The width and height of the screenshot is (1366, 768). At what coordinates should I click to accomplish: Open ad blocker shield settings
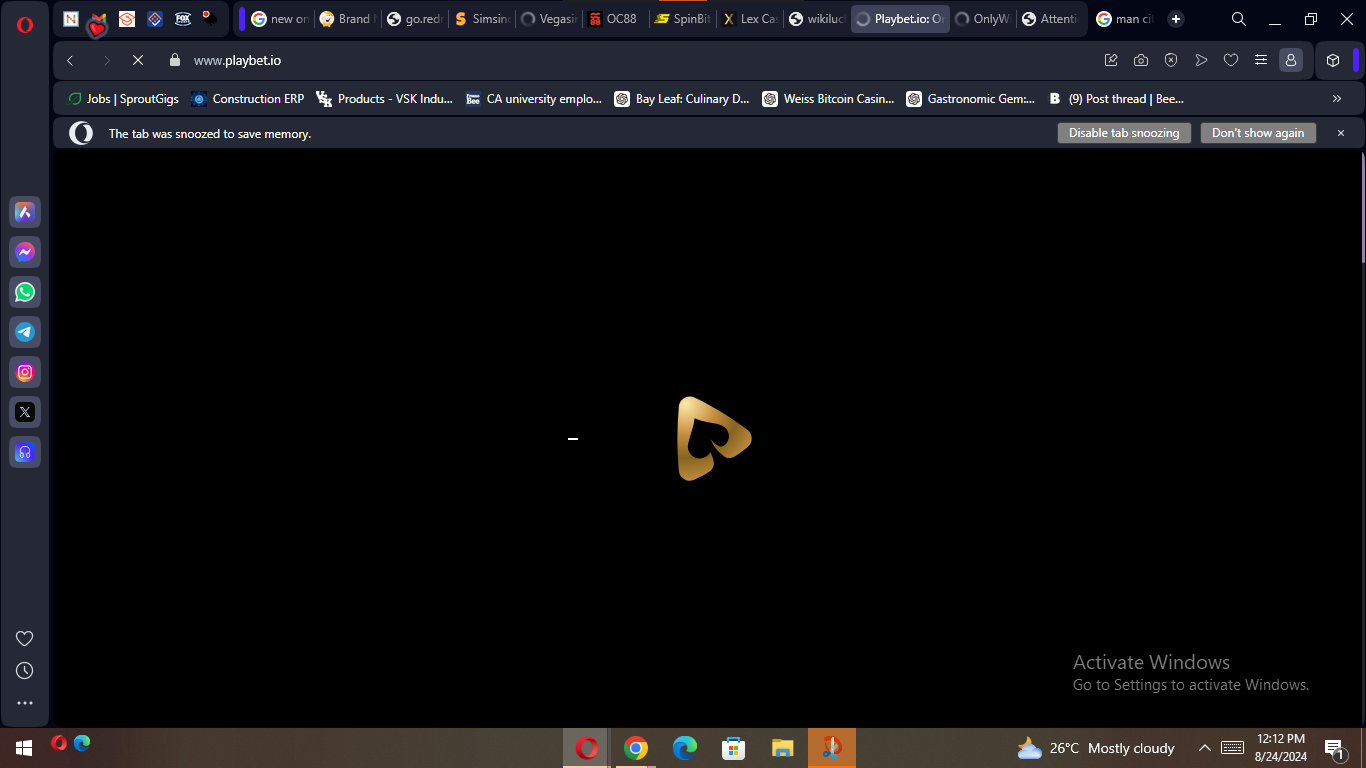coord(1171,60)
